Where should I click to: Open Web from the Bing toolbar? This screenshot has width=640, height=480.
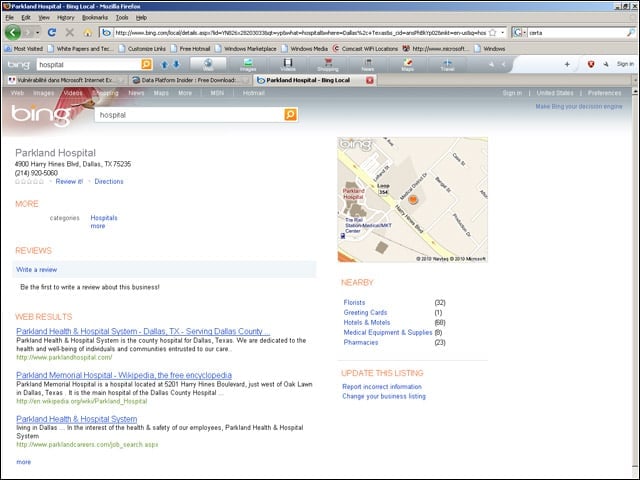(208, 64)
